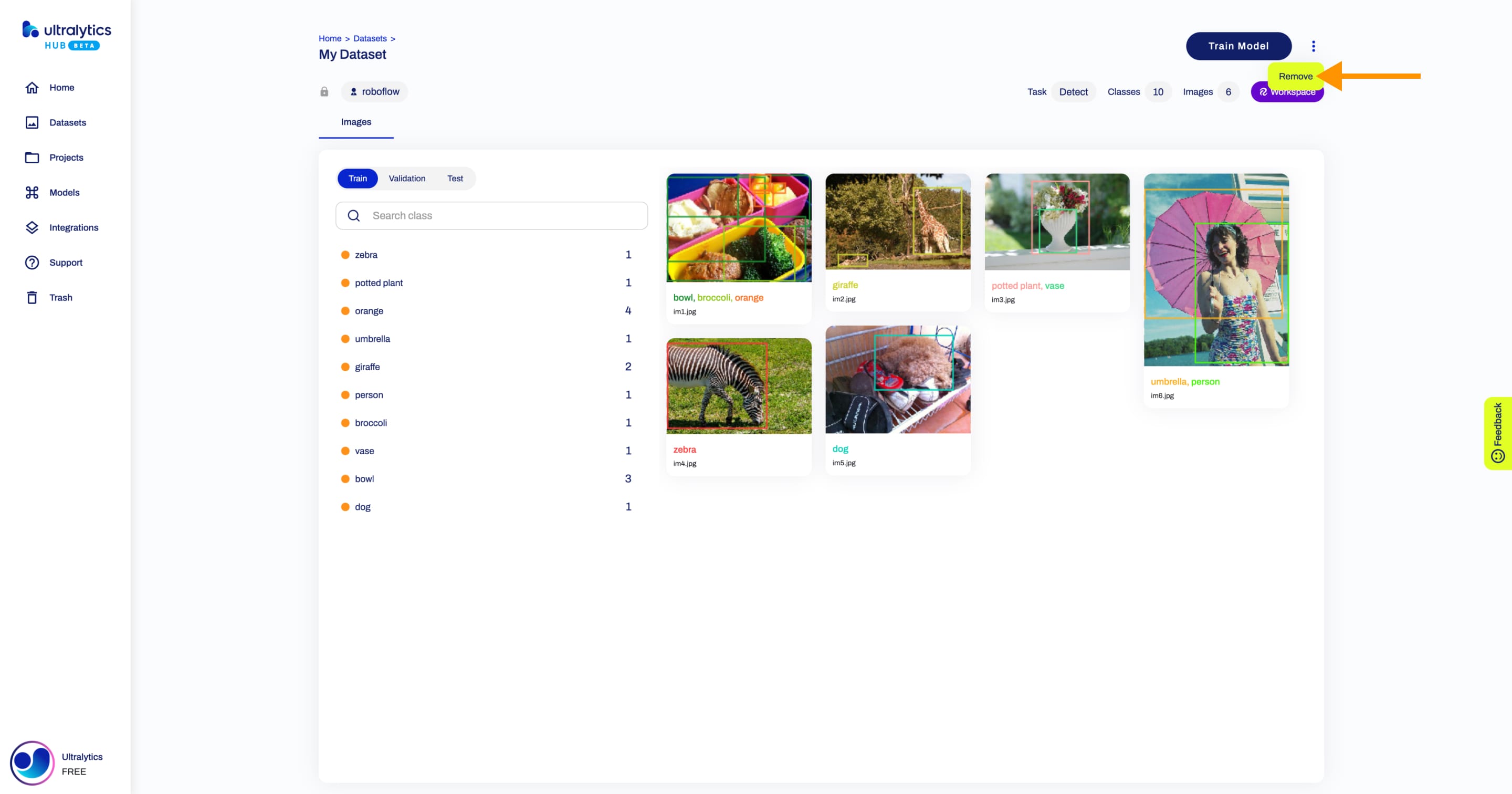Select orange class showing count 4
1512x794 pixels.
point(491,310)
